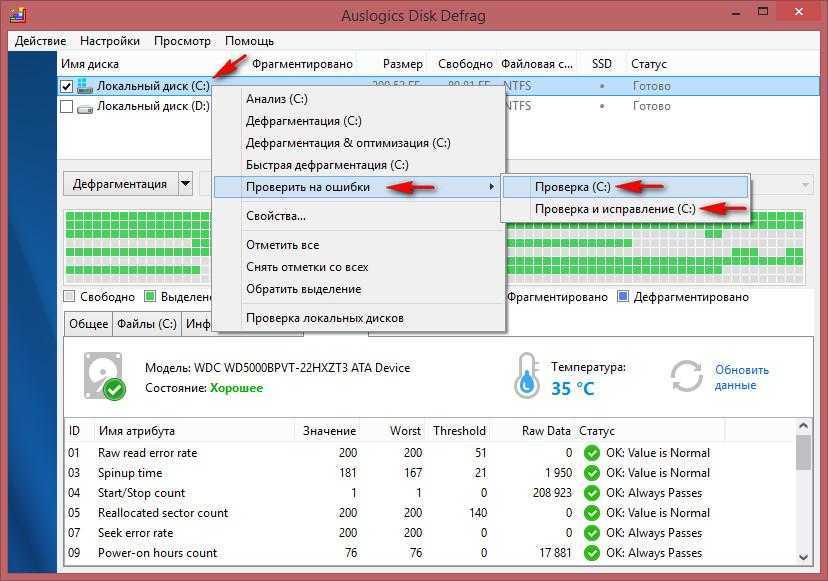Click OK status icon for Power-on hours count

click(592, 553)
